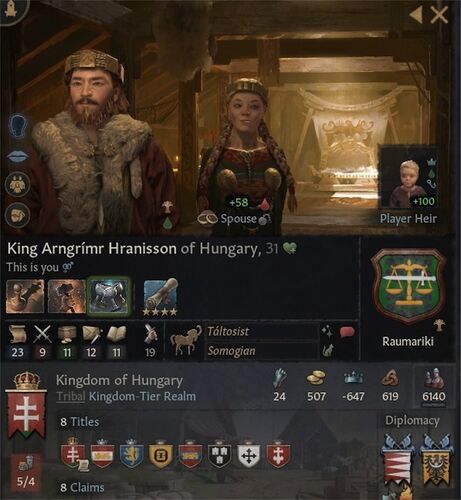Viewport: 461px width, 500px height.
Task: Click the Stewardship chest skill icon
Action: coord(67,334)
